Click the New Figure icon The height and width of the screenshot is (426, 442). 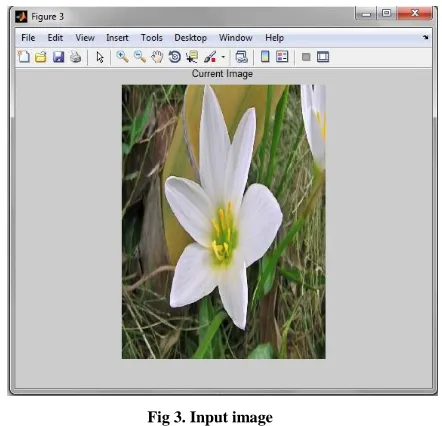click(x=24, y=57)
